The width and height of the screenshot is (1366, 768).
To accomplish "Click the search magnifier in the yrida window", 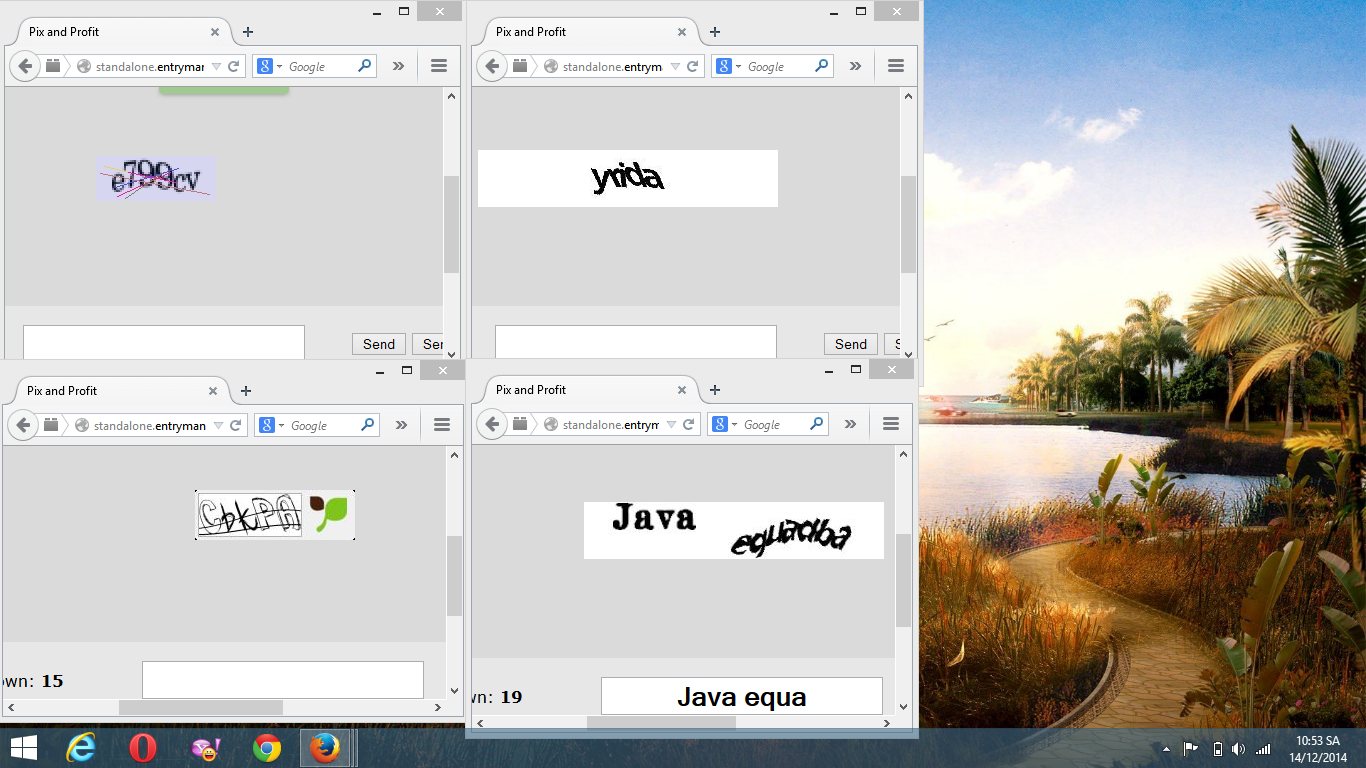I will tap(822, 66).
